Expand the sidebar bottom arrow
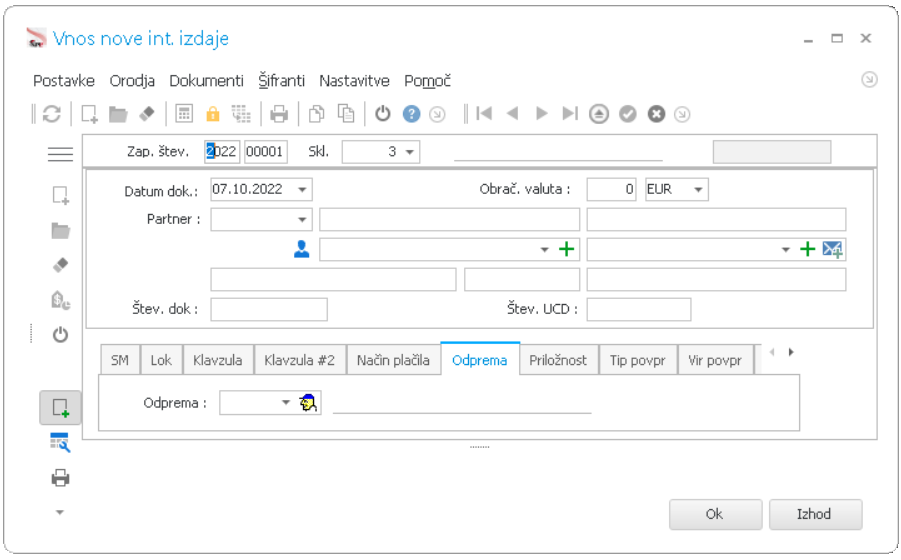 [x=60, y=512]
